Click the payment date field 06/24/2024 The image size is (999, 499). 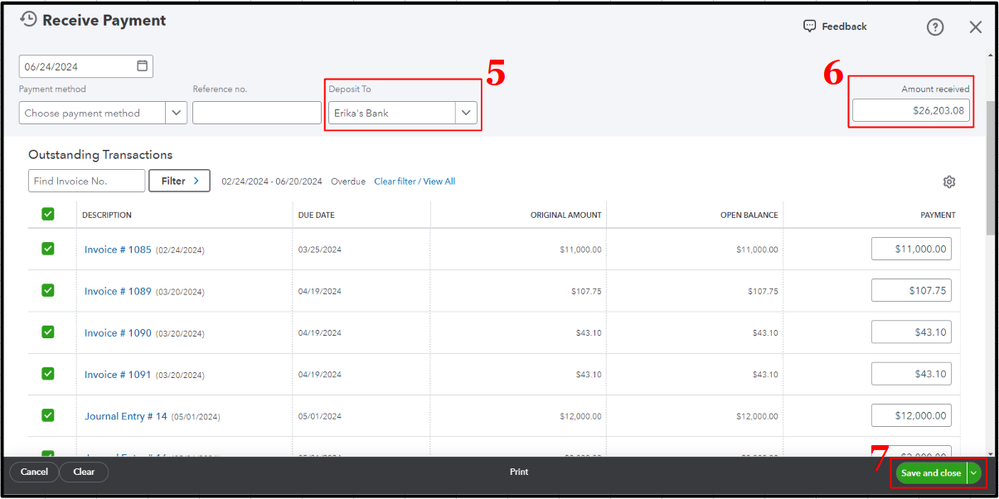(86, 66)
